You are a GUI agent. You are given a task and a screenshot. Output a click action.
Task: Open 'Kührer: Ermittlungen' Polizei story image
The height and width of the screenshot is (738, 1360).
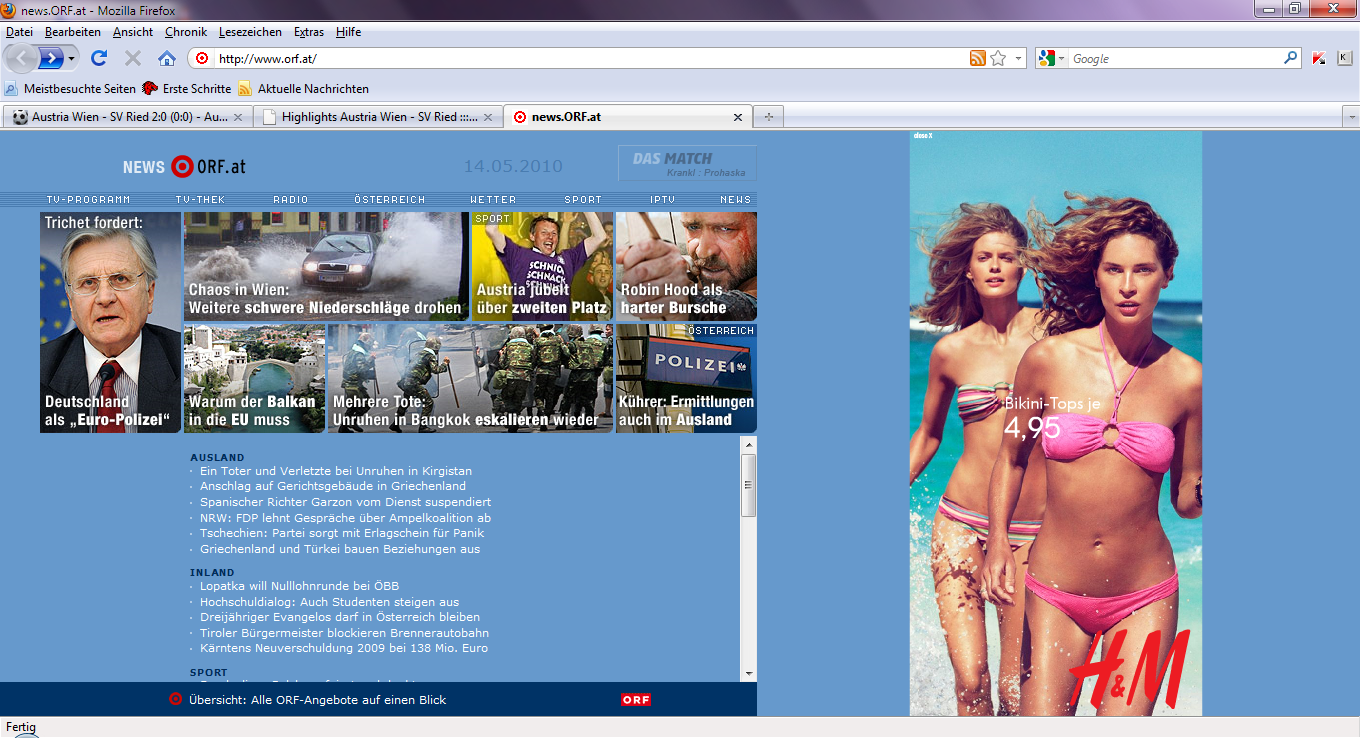(686, 378)
